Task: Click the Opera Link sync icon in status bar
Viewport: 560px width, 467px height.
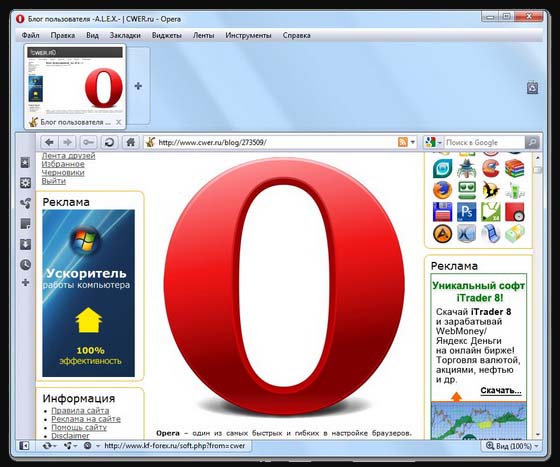Action: [x=47, y=446]
